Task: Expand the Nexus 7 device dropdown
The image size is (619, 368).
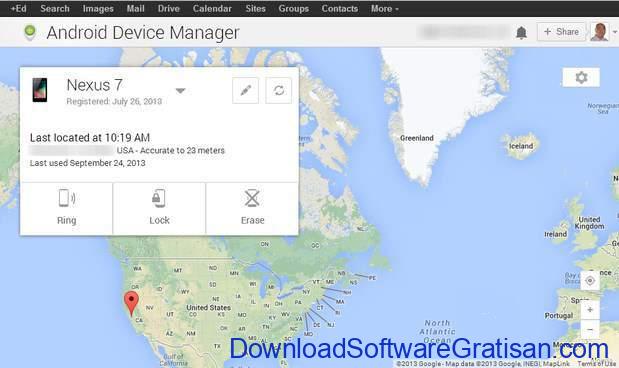Action: tap(180, 91)
